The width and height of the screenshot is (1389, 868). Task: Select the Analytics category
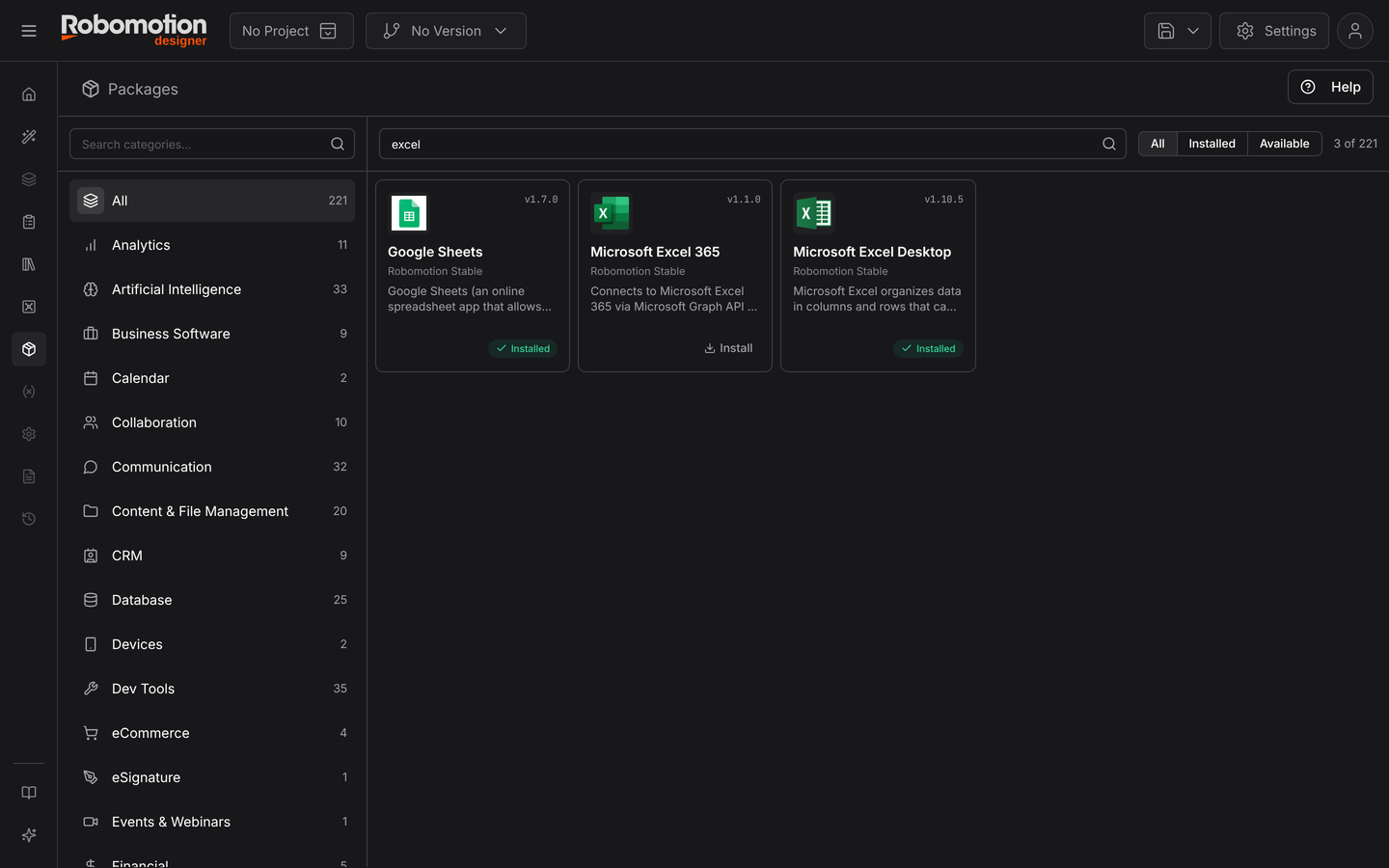[x=212, y=245]
